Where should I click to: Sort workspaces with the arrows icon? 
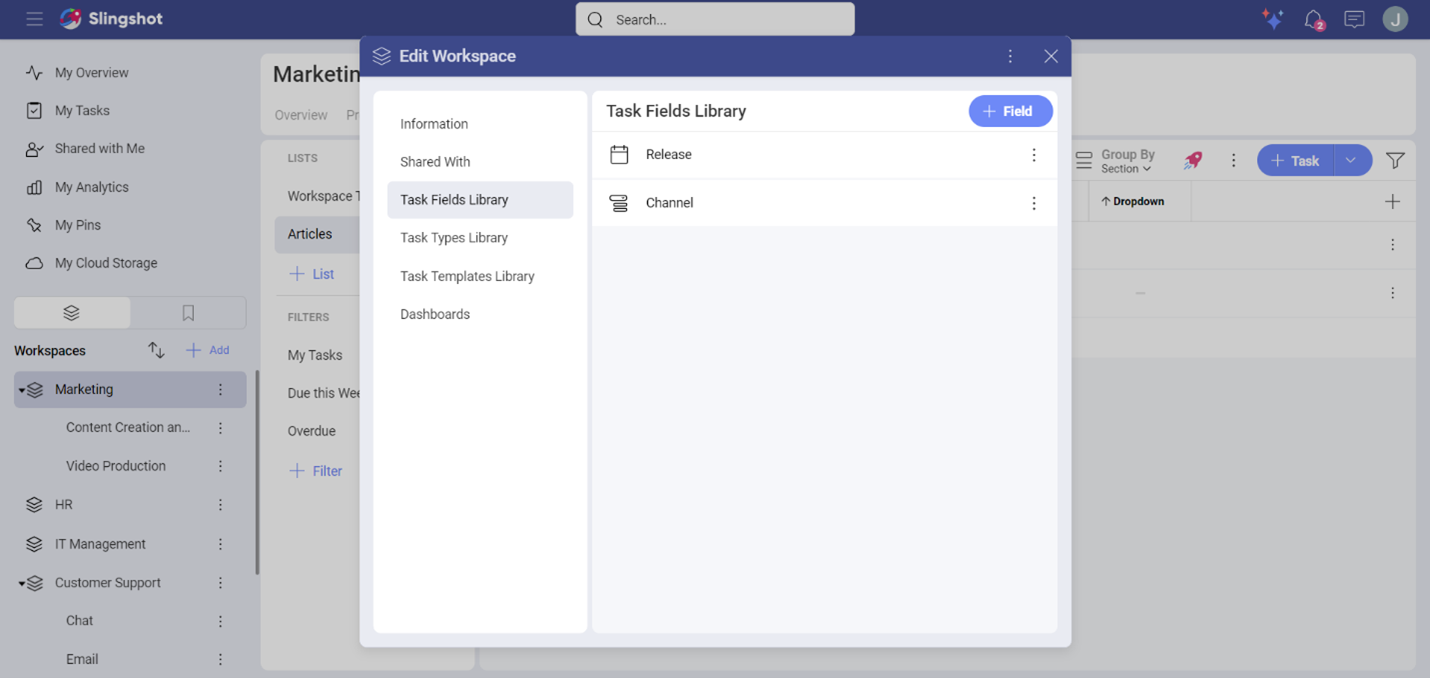tap(156, 350)
